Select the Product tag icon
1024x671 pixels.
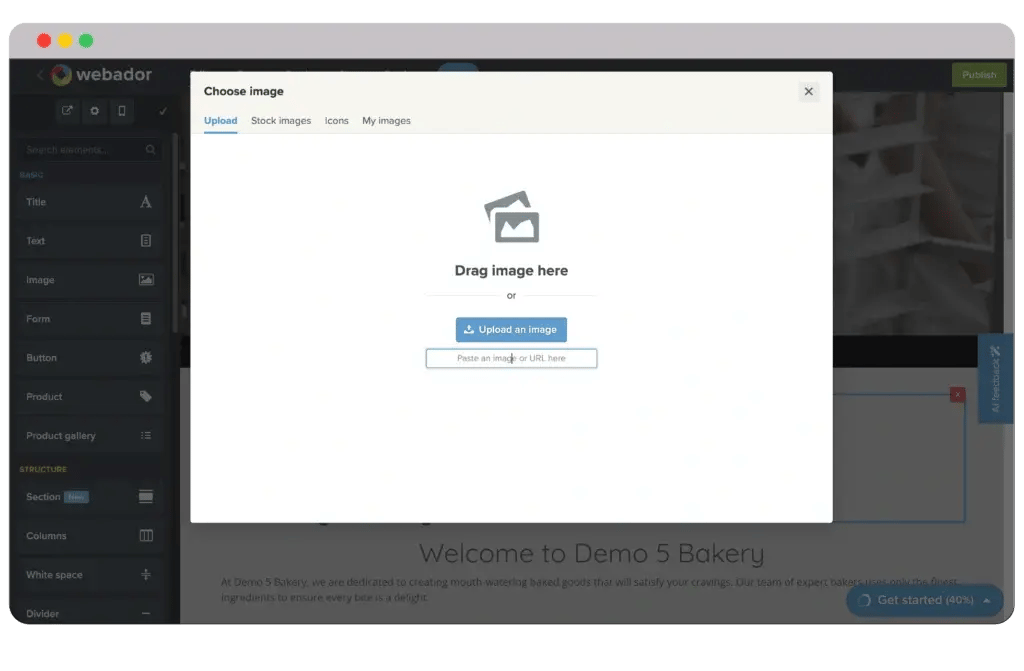[x=146, y=397]
